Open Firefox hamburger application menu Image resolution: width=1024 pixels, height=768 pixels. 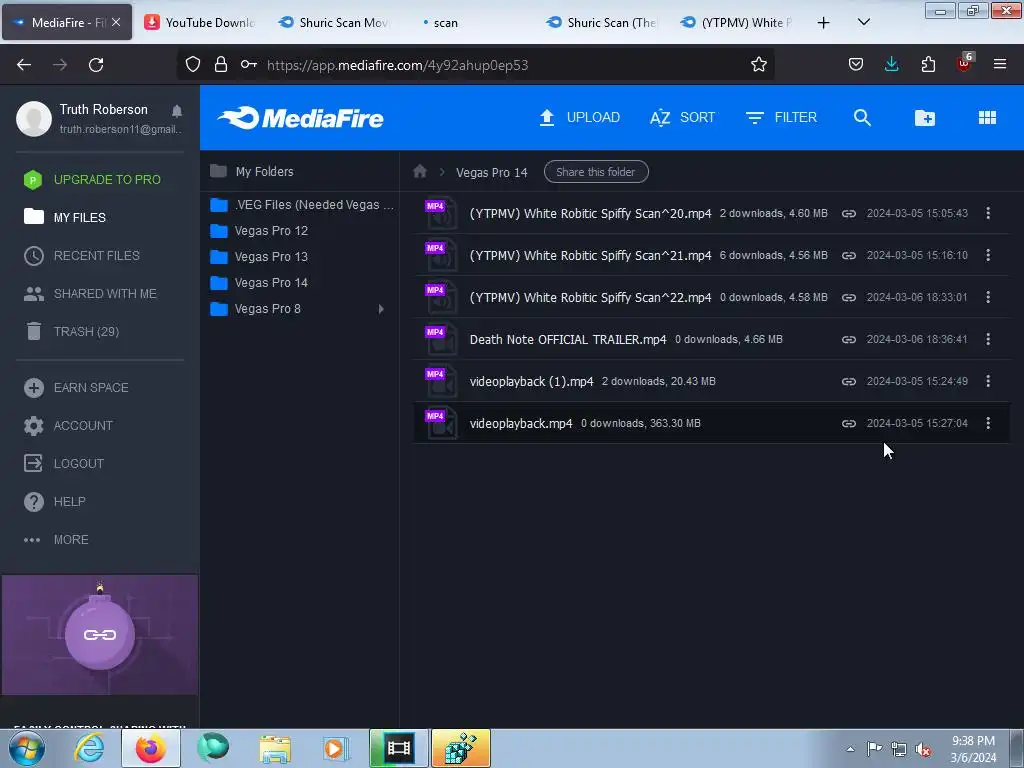999,64
